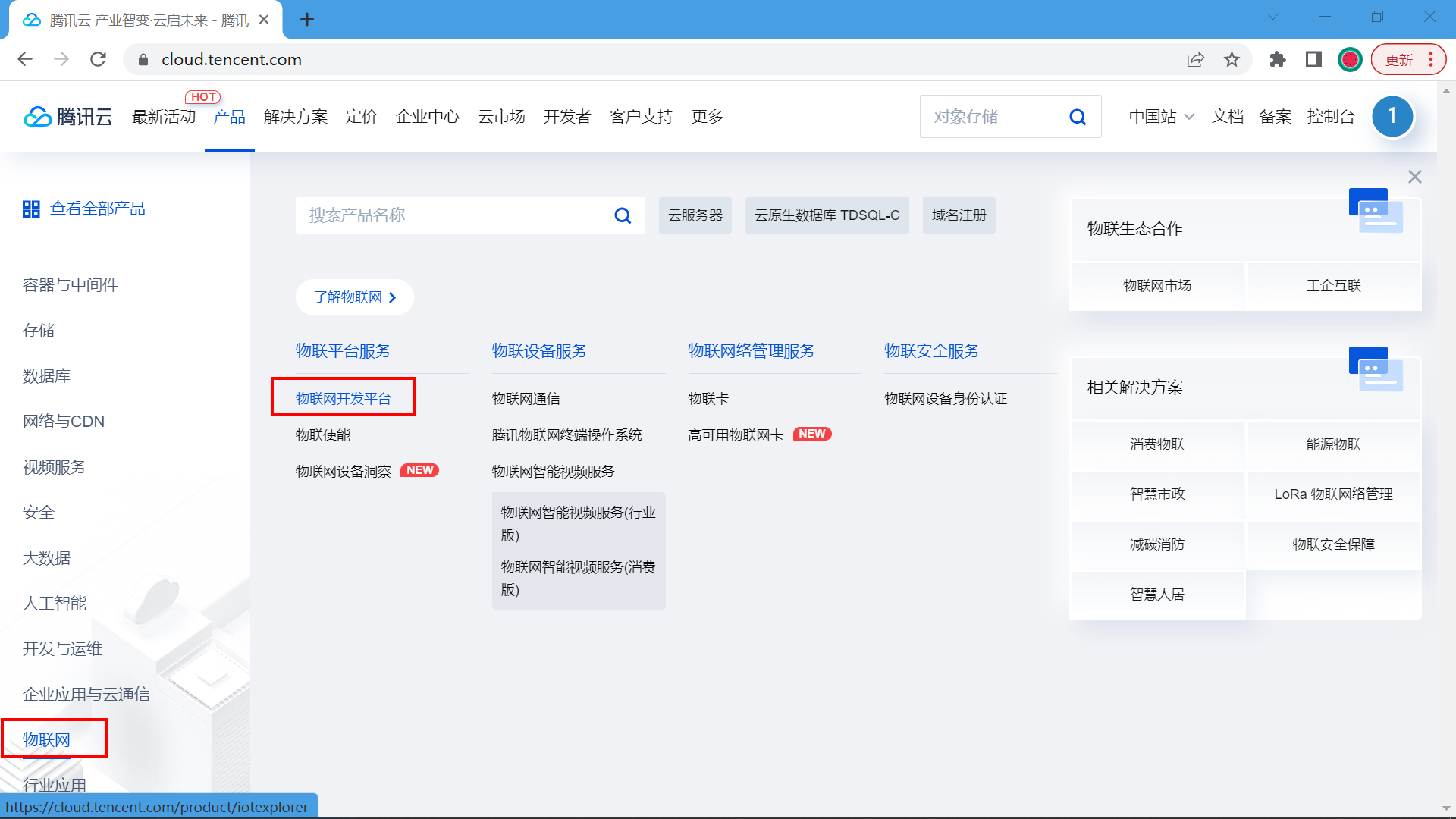
Task: Click the product name search magnifier icon
Action: tap(623, 215)
